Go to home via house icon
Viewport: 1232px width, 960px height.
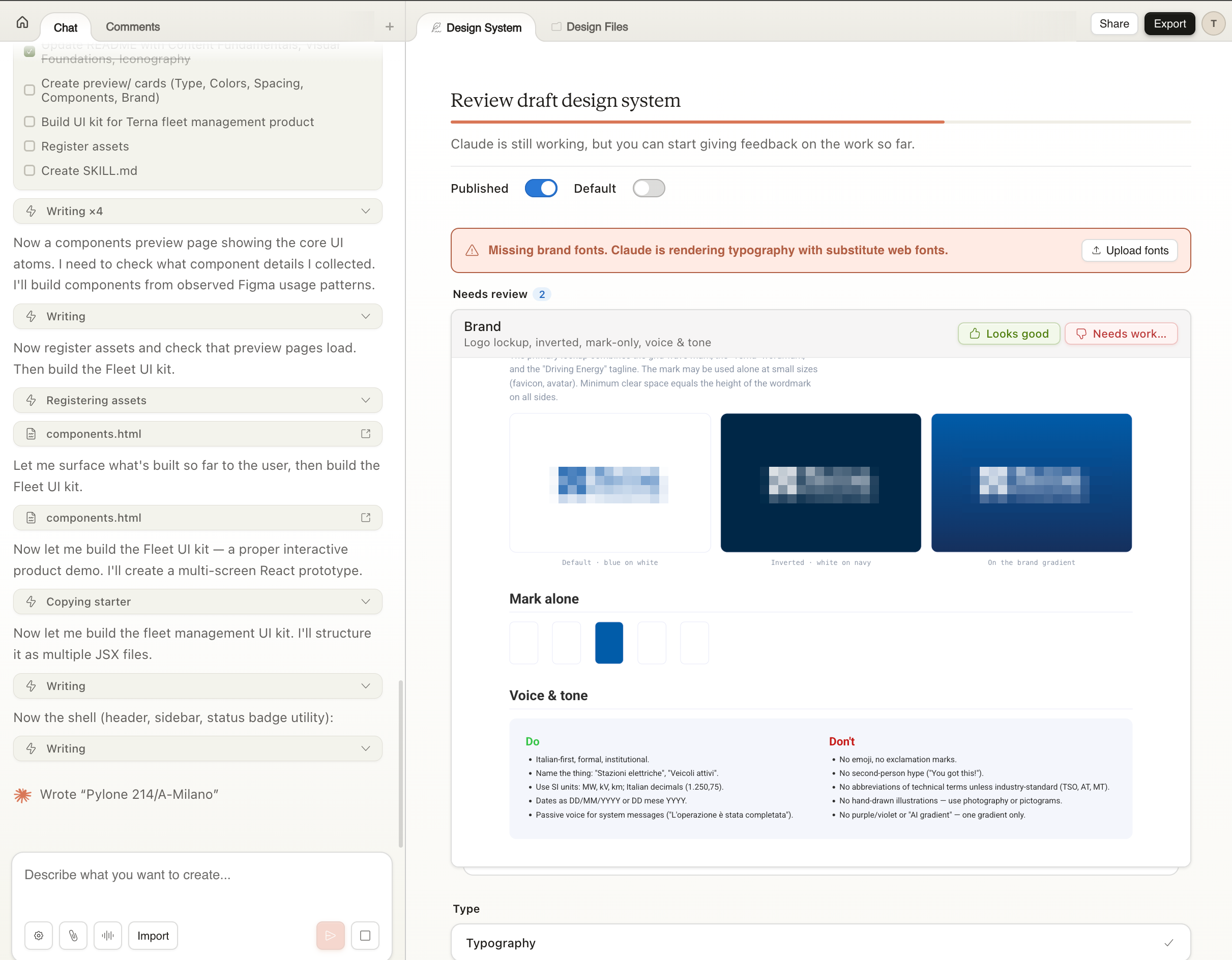click(x=22, y=22)
